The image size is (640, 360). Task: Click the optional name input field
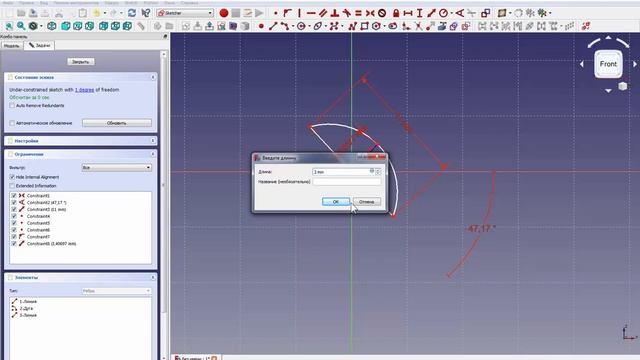(x=347, y=182)
